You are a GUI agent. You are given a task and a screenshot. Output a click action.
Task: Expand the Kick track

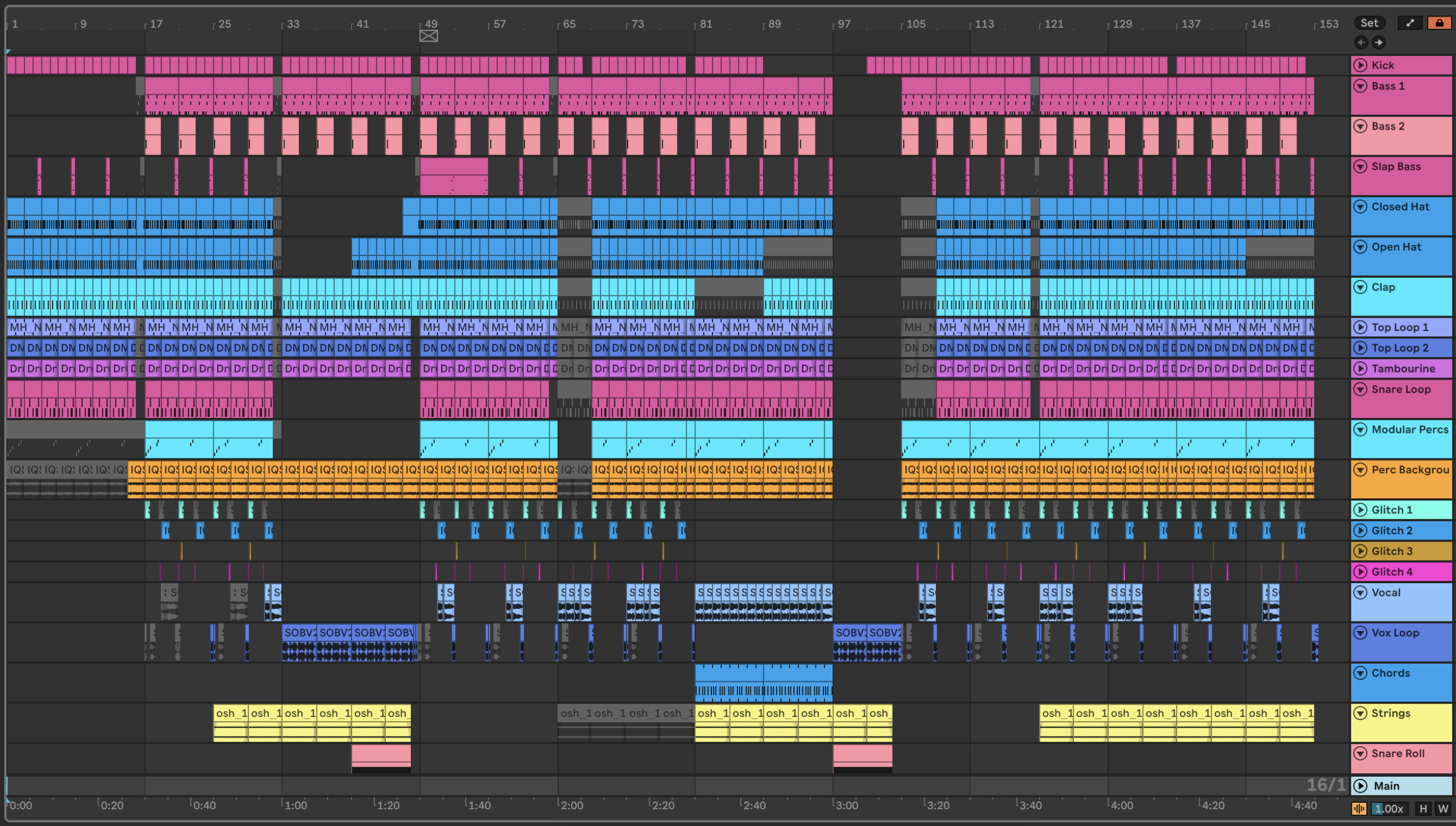(1360, 65)
